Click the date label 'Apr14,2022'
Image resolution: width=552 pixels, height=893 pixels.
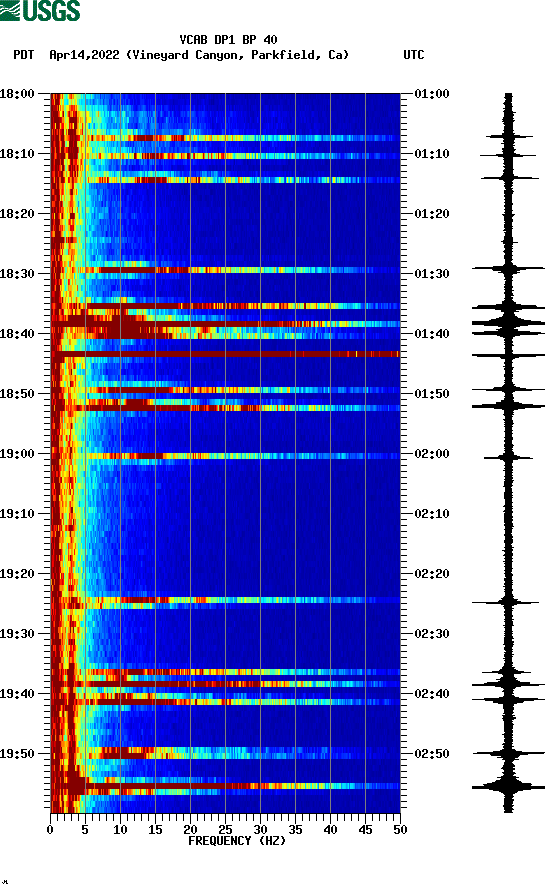click(x=84, y=55)
